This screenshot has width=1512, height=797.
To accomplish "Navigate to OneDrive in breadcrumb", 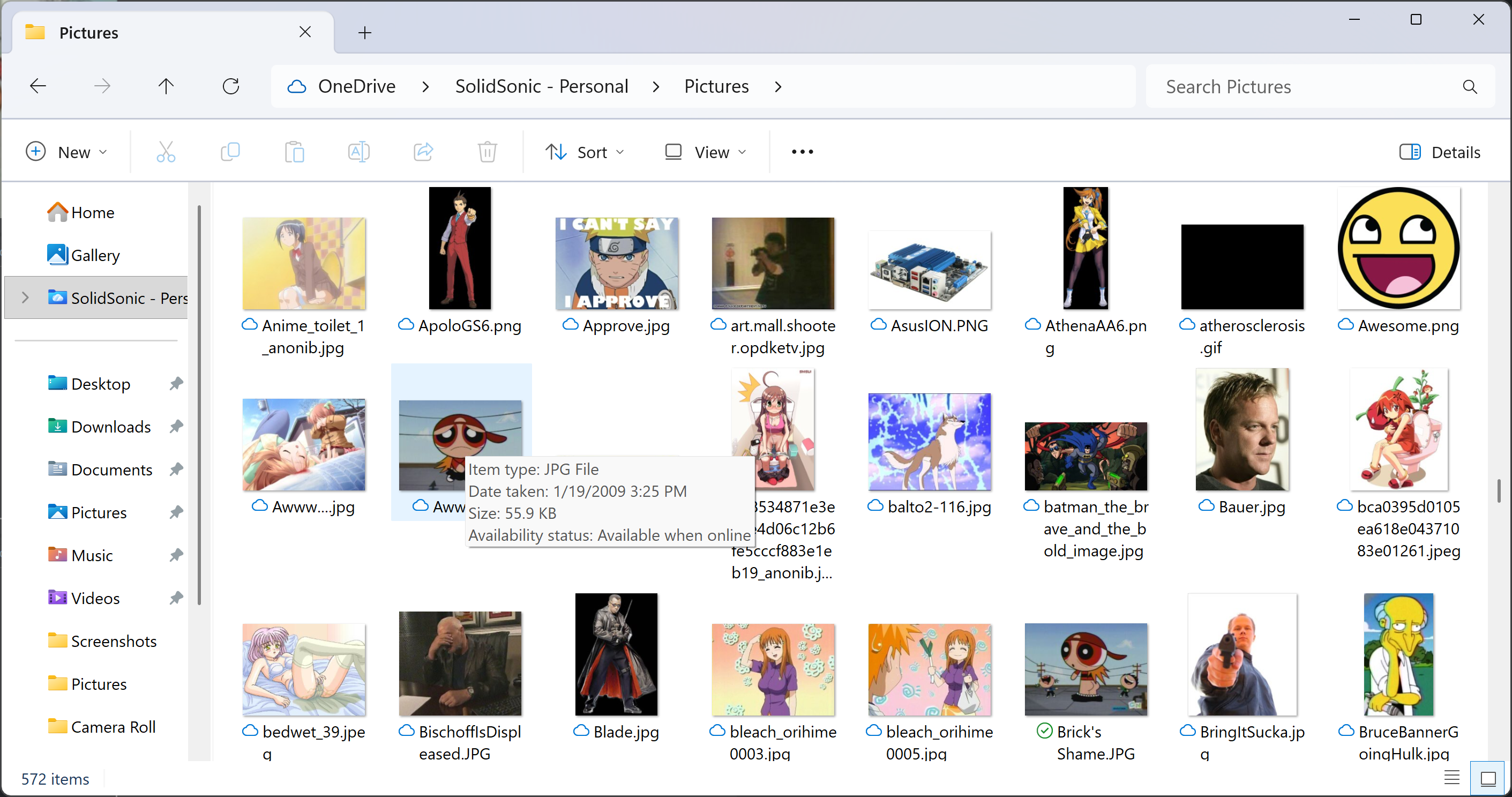I will 356,86.
